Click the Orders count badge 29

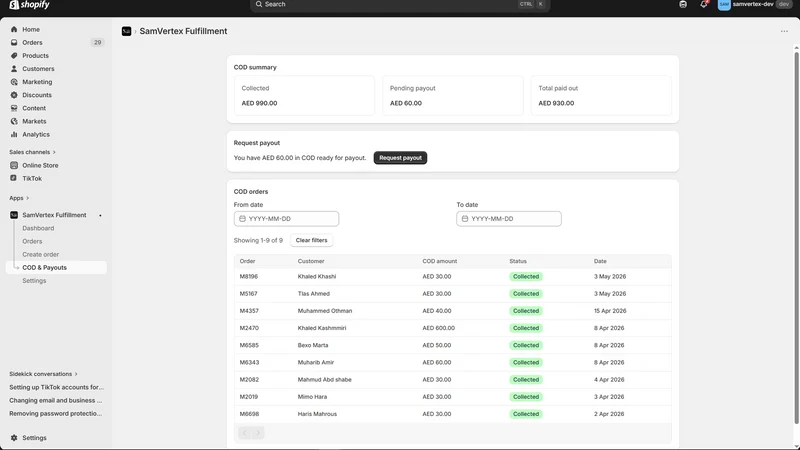(97, 42)
